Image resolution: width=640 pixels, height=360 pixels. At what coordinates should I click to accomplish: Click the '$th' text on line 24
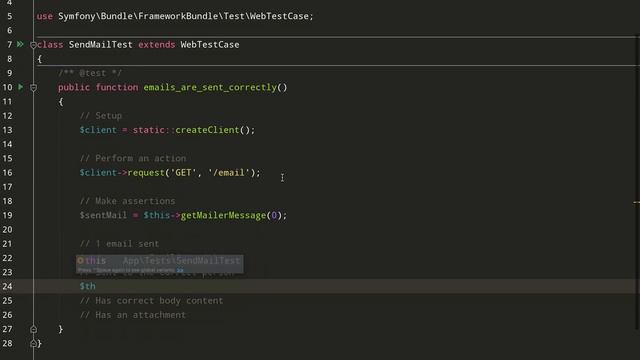(x=87, y=286)
